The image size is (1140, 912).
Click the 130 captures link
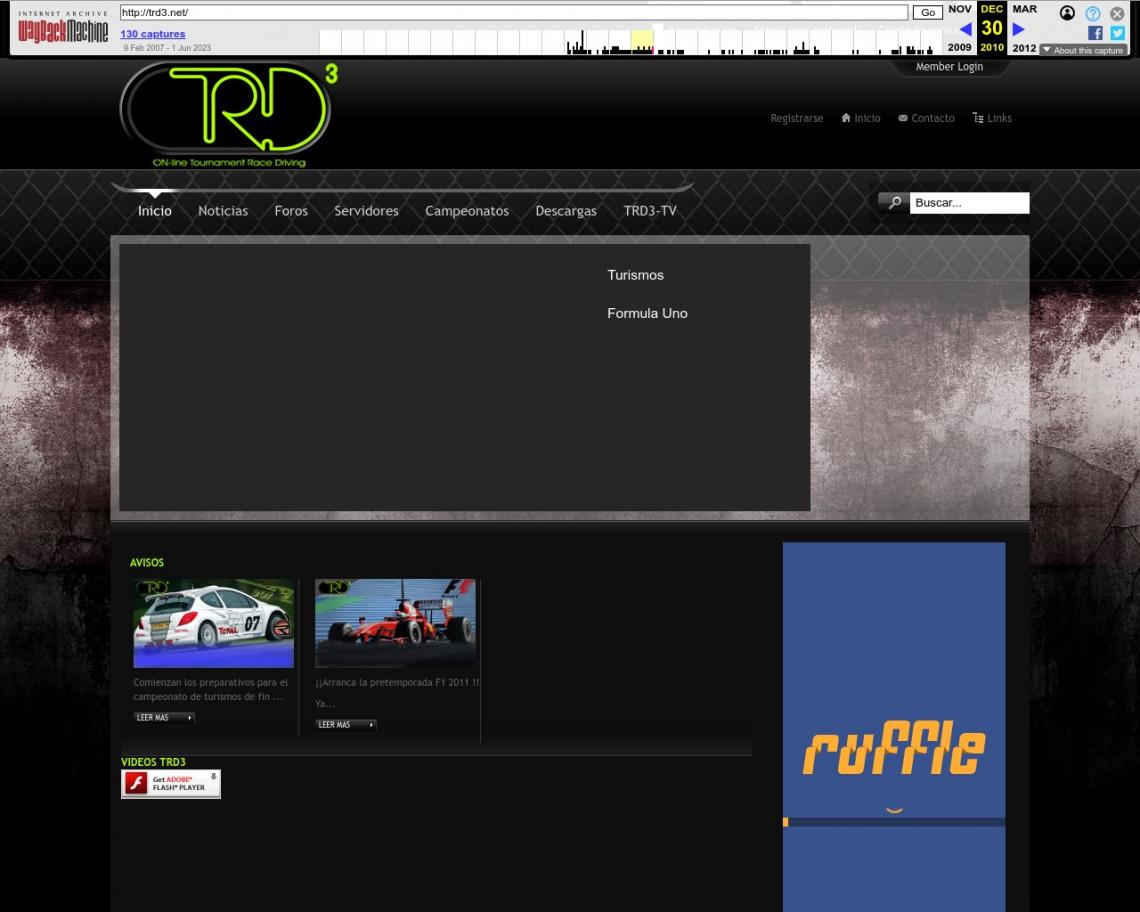(153, 34)
